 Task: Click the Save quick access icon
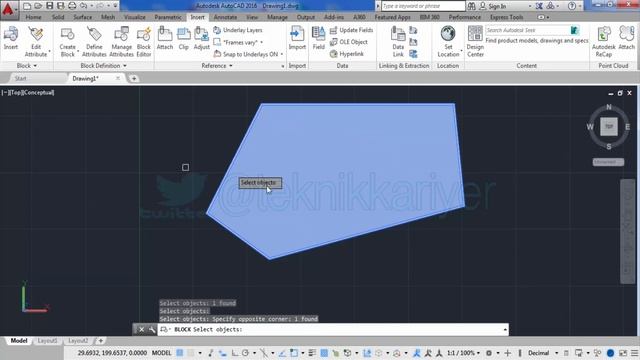point(49,6)
